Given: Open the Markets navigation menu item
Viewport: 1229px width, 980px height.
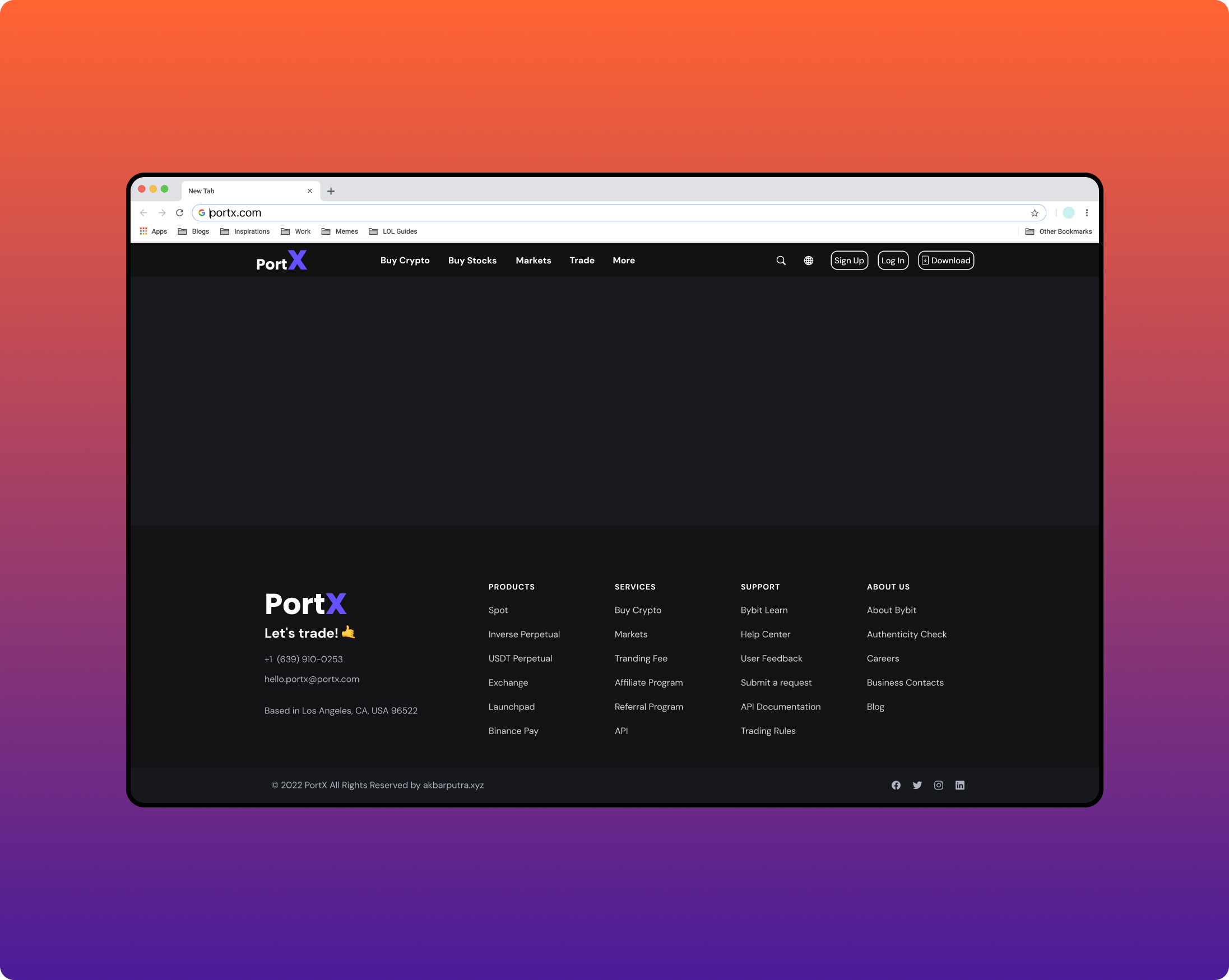Looking at the screenshot, I should (534, 261).
